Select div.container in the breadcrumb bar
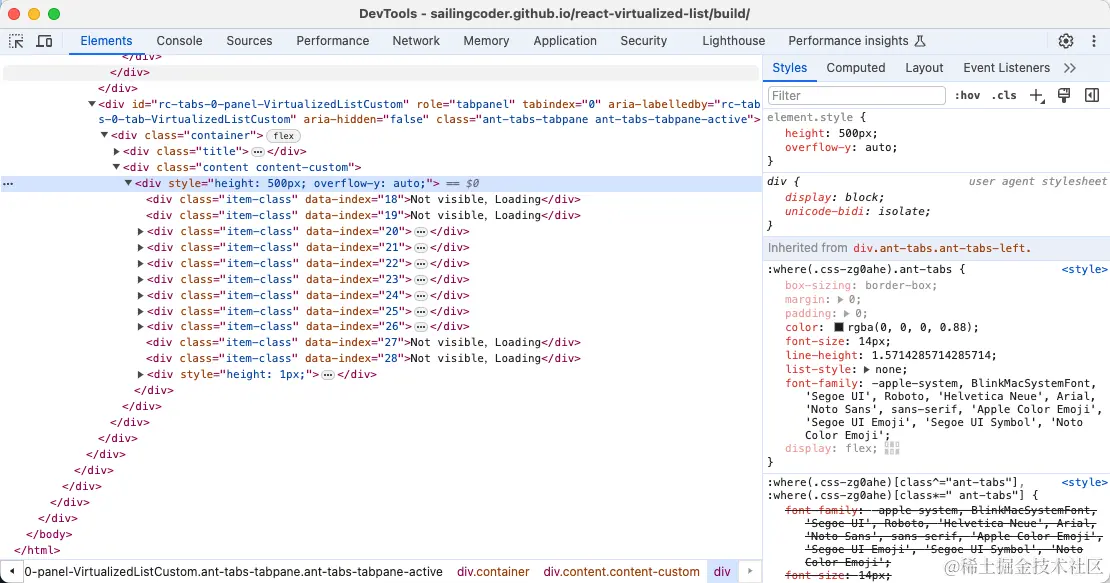 click(x=493, y=572)
